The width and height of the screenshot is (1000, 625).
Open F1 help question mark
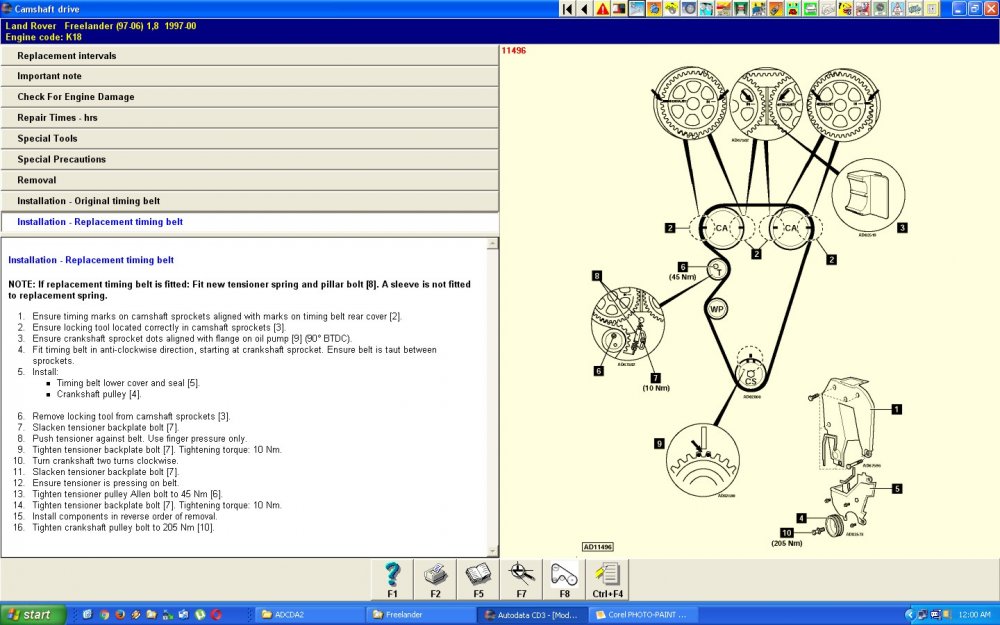coord(392,580)
